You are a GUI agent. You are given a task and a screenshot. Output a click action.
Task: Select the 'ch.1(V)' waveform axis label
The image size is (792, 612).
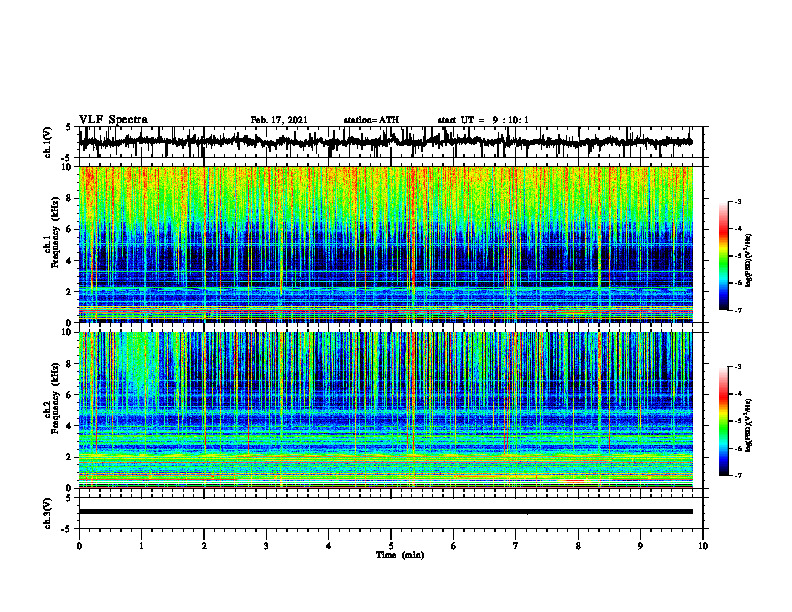[x=48, y=142]
